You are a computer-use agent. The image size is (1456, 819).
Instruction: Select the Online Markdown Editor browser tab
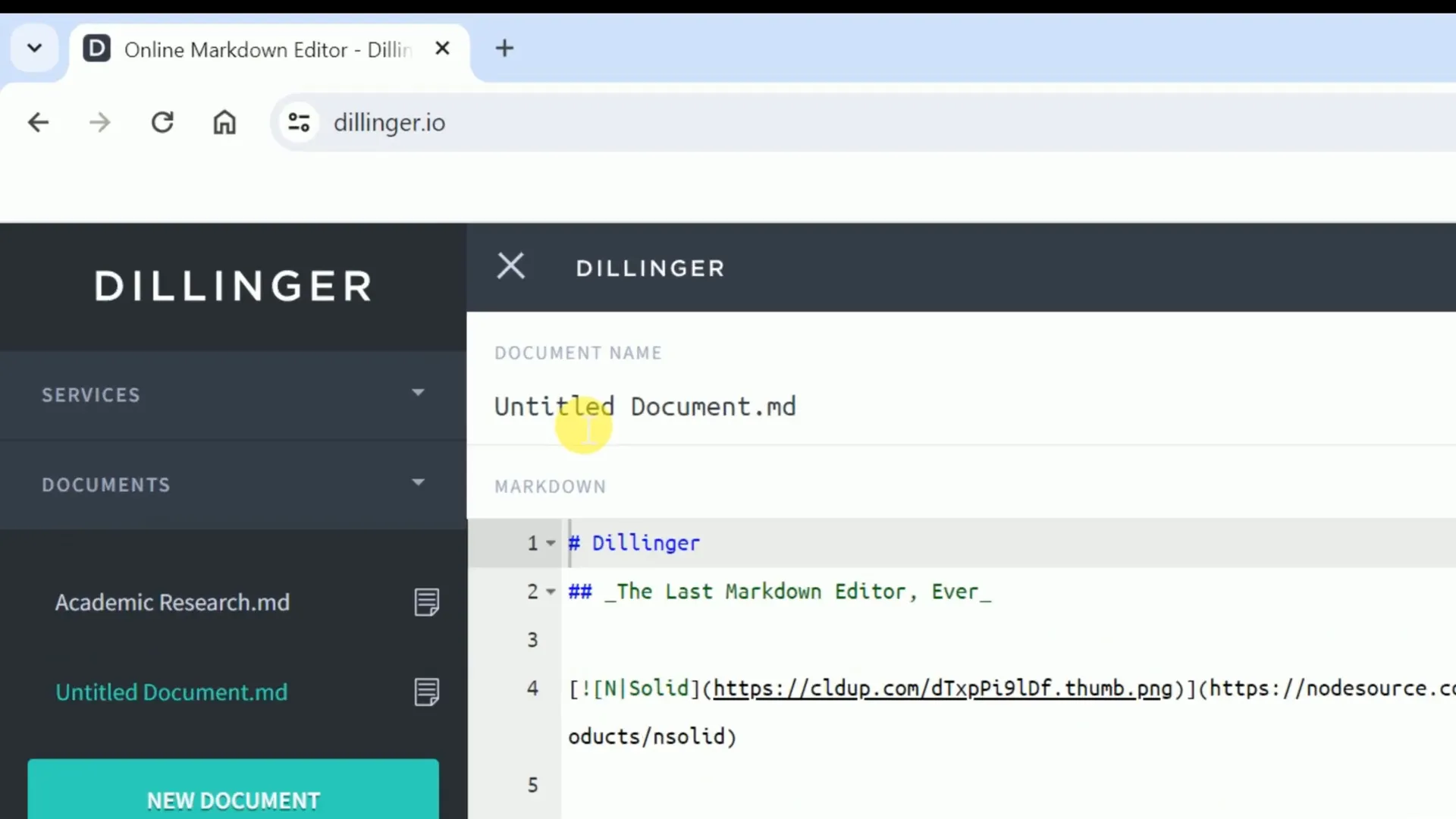click(268, 50)
